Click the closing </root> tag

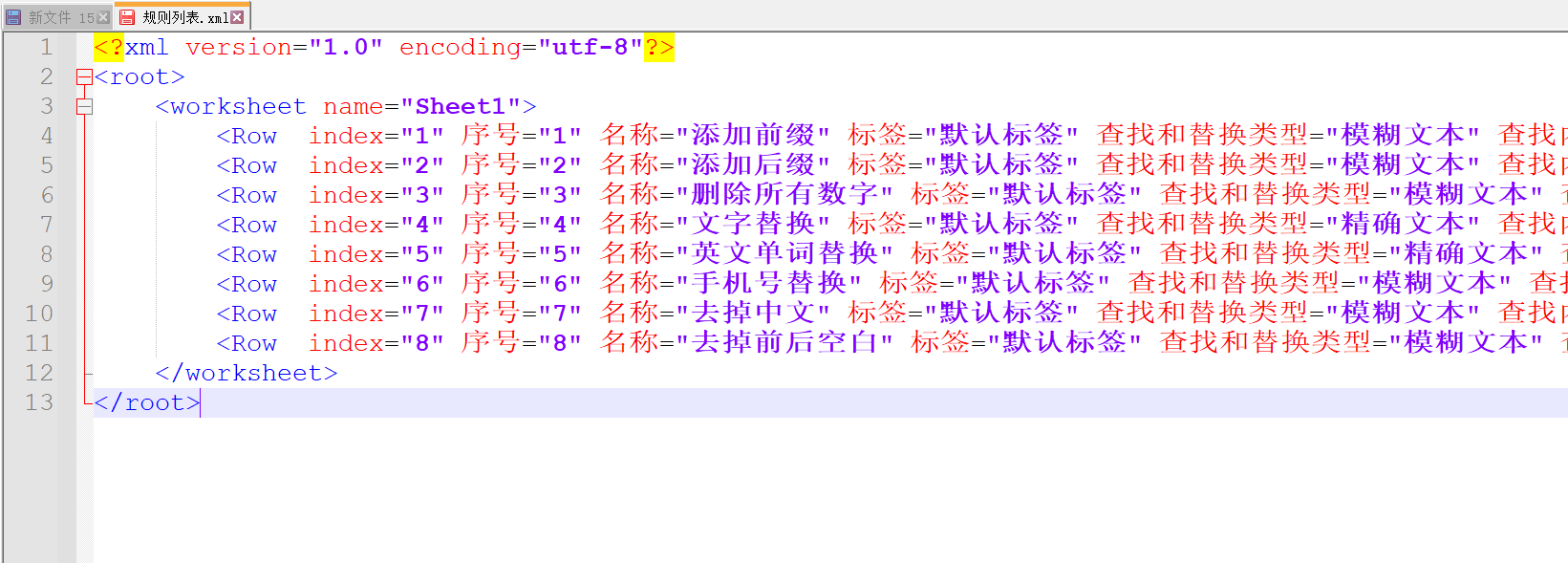147,402
